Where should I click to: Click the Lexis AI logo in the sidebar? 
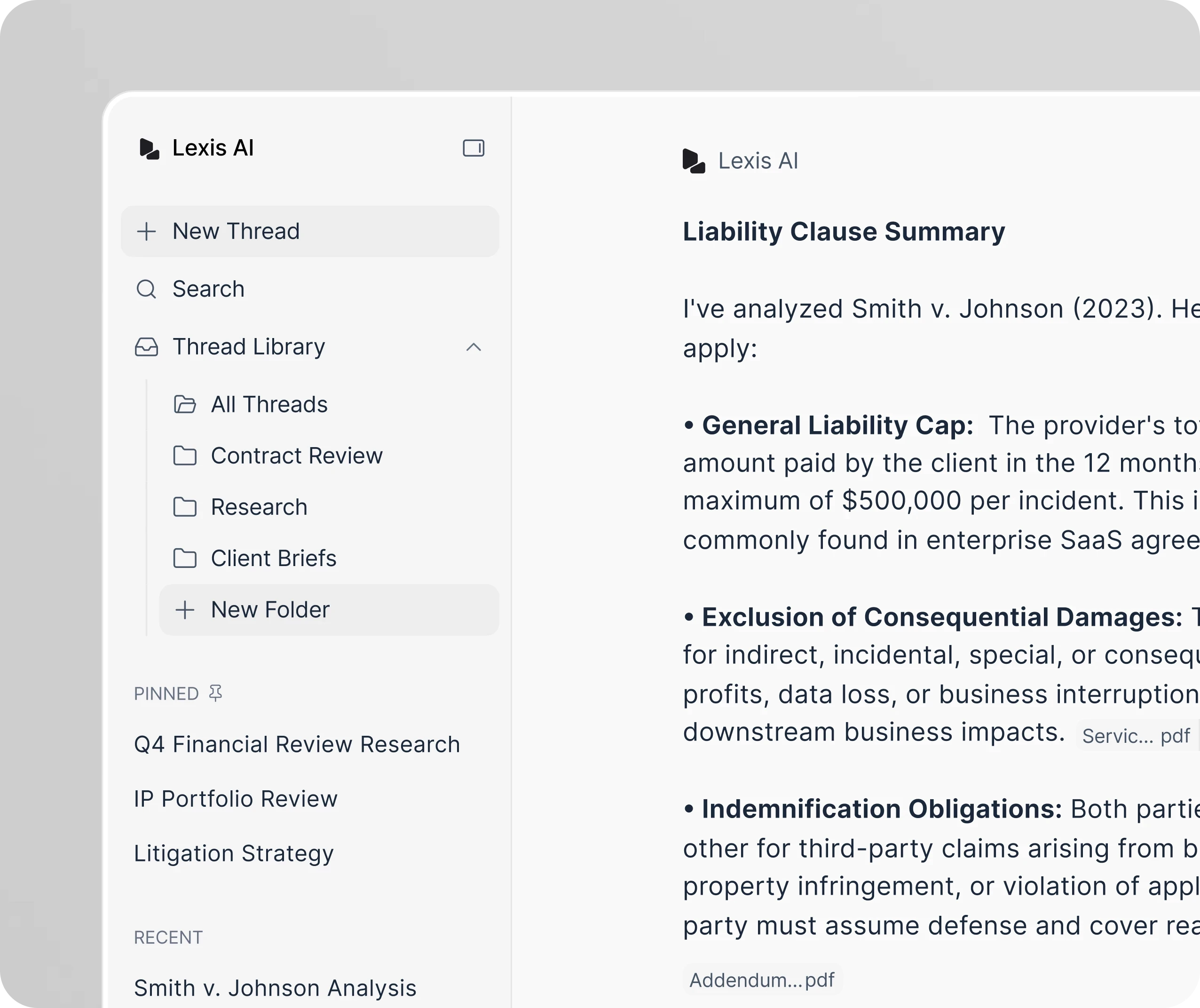149,149
